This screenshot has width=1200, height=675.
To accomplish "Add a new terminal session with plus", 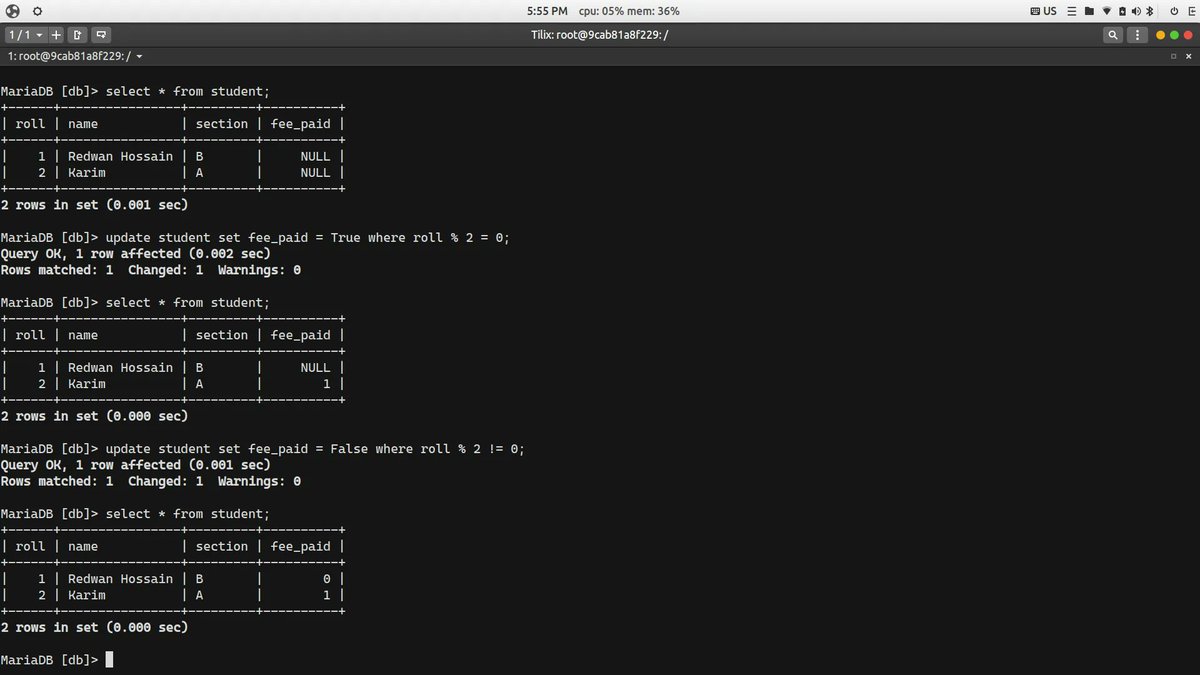I will (x=56, y=35).
